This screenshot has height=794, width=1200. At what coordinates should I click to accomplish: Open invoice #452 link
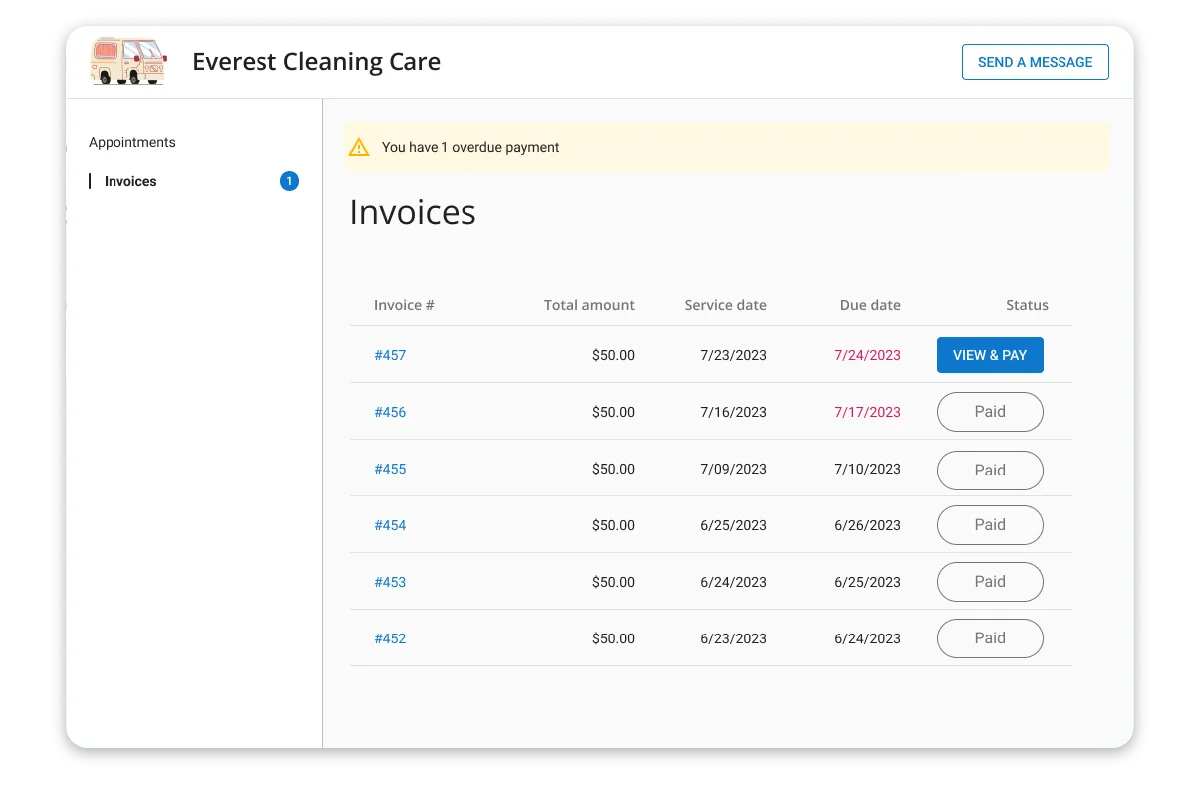tap(390, 638)
